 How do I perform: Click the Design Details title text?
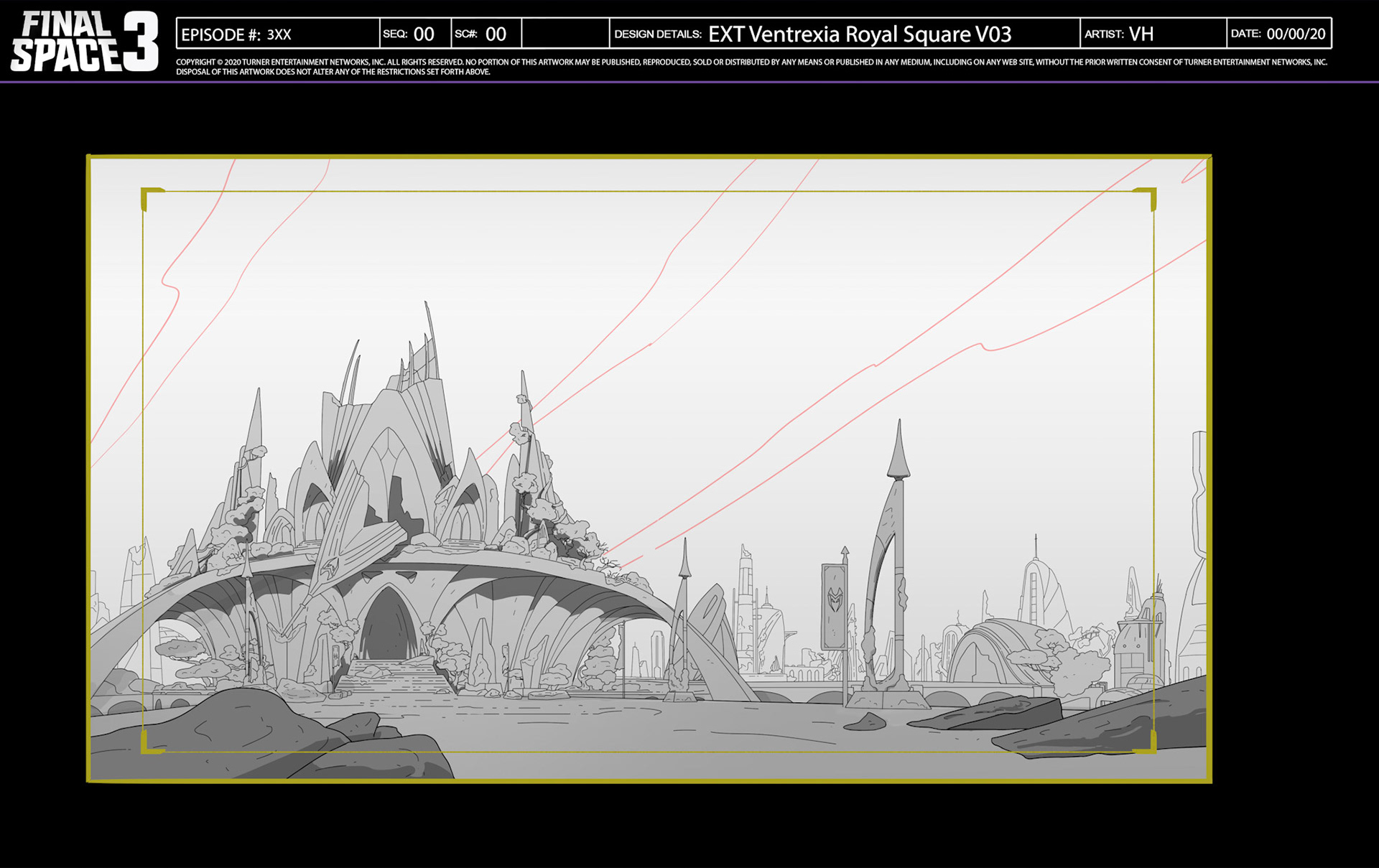pos(859,34)
